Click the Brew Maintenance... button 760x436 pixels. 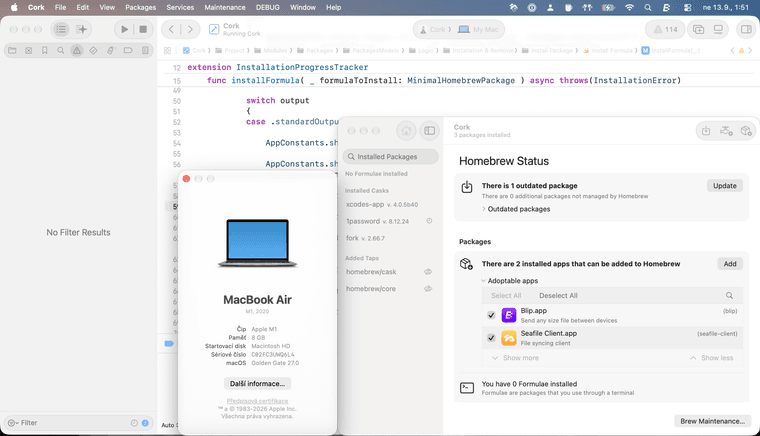[x=712, y=421]
